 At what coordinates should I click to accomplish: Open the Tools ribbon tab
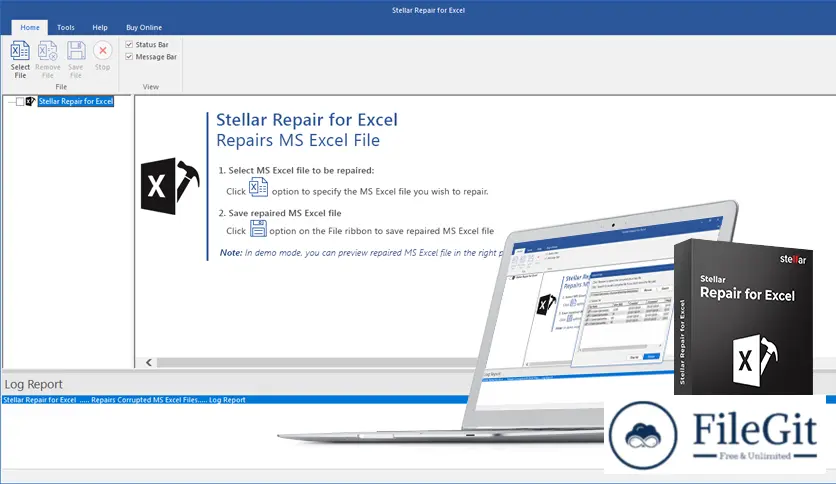(x=66, y=27)
